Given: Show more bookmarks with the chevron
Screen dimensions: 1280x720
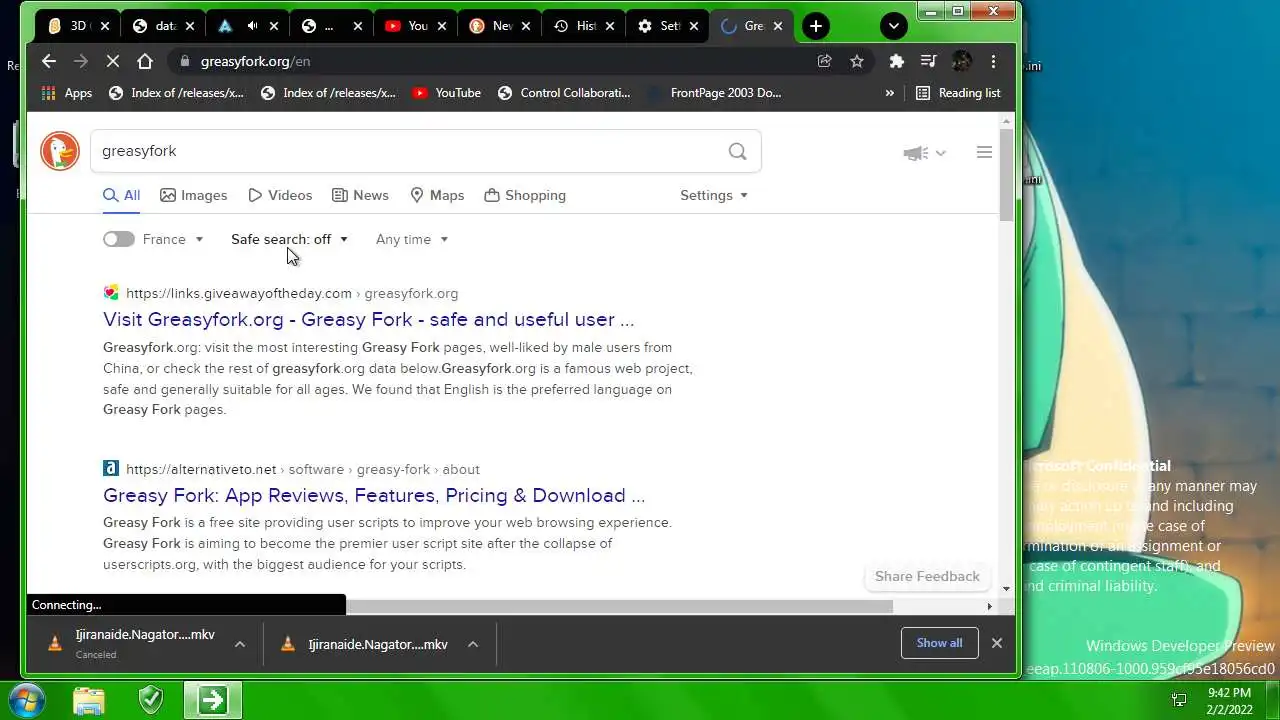Looking at the screenshot, I should click(x=889, y=93).
